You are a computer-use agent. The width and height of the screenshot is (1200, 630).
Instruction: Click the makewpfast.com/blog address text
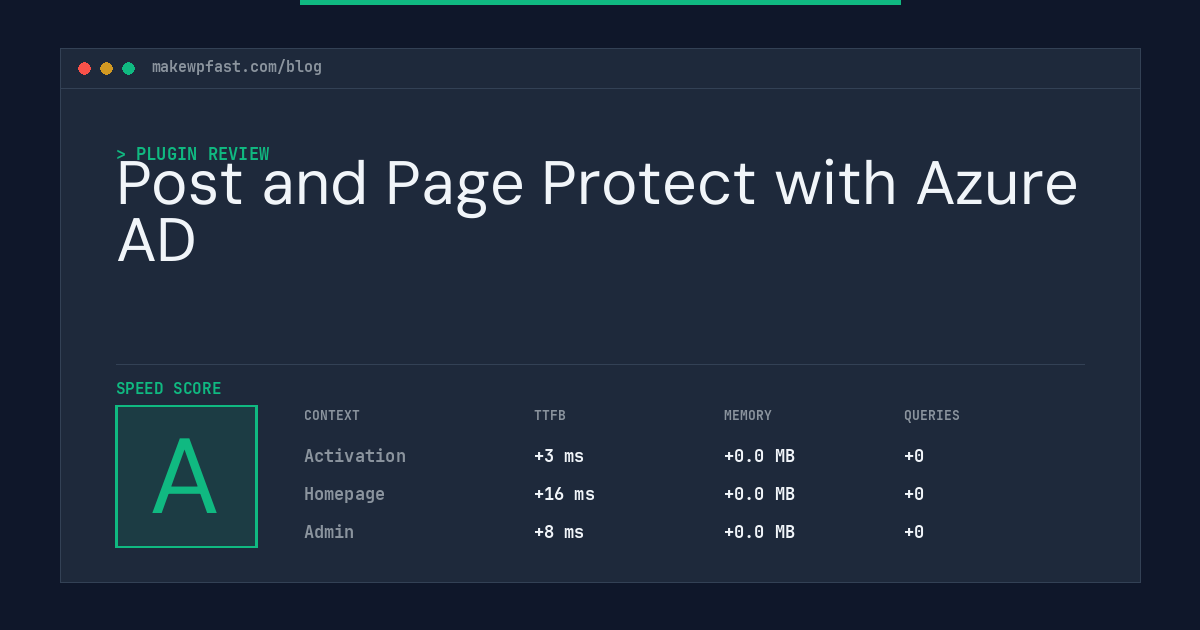(x=237, y=67)
